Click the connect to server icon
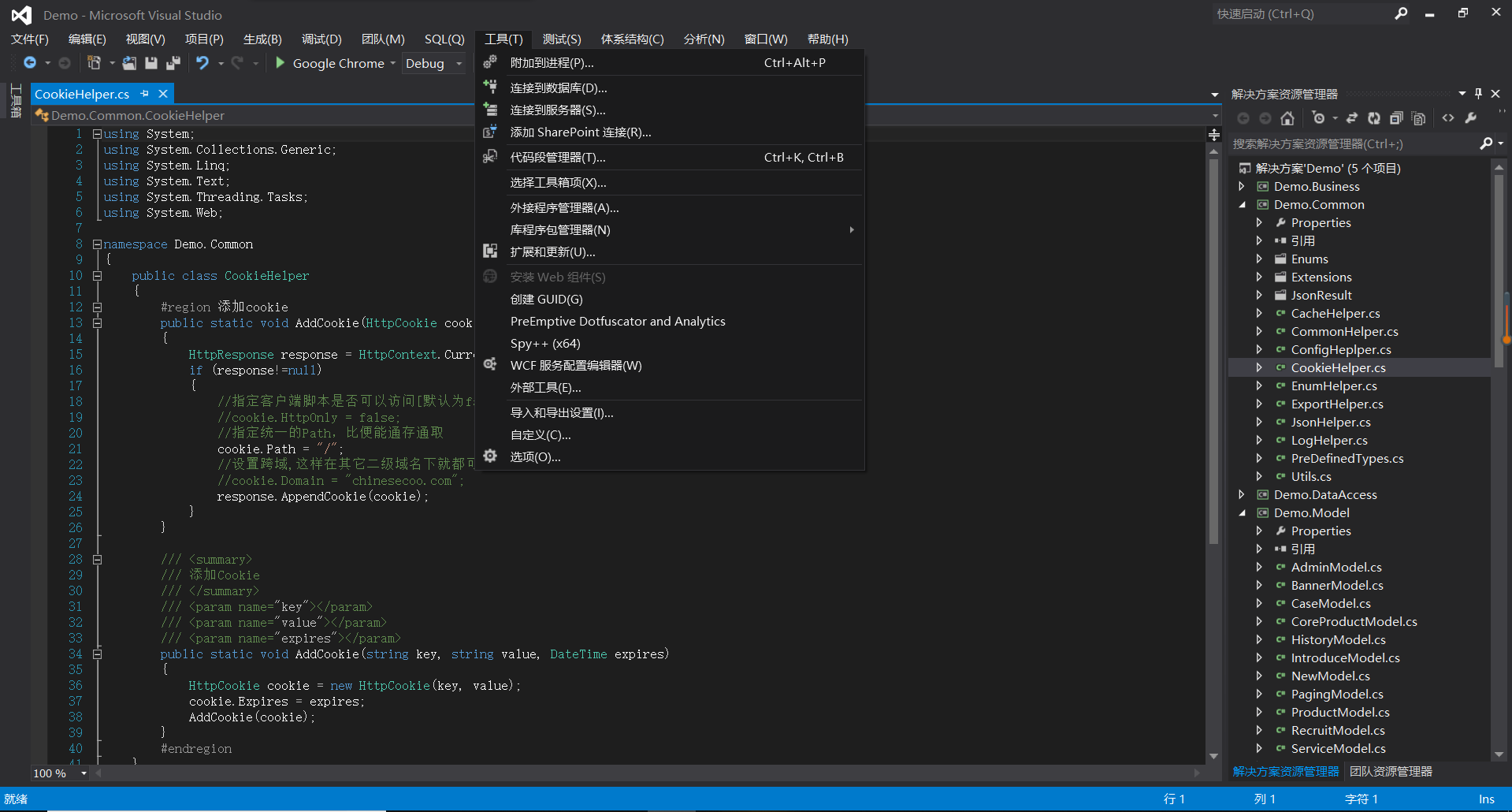1512x812 pixels. click(x=490, y=110)
